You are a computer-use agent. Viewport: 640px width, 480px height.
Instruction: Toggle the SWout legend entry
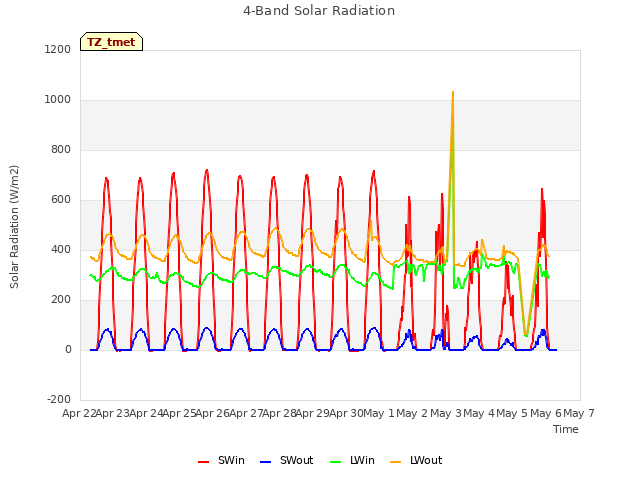pyautogui.click(x=287, y=460)
